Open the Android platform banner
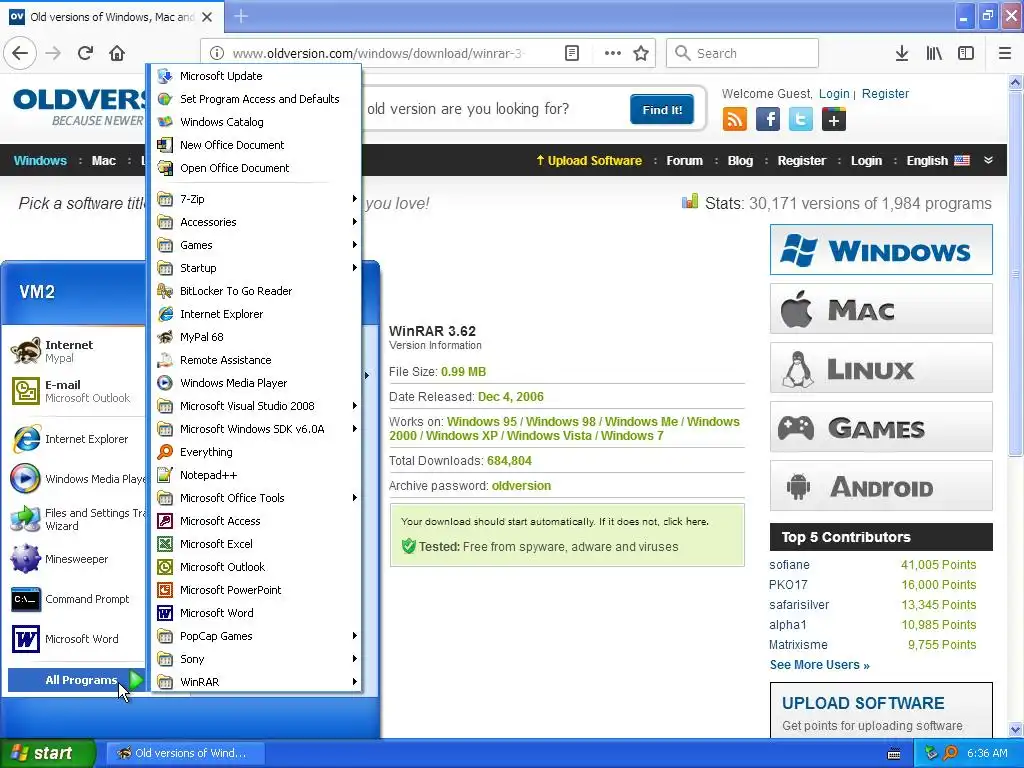 (881, 486)
